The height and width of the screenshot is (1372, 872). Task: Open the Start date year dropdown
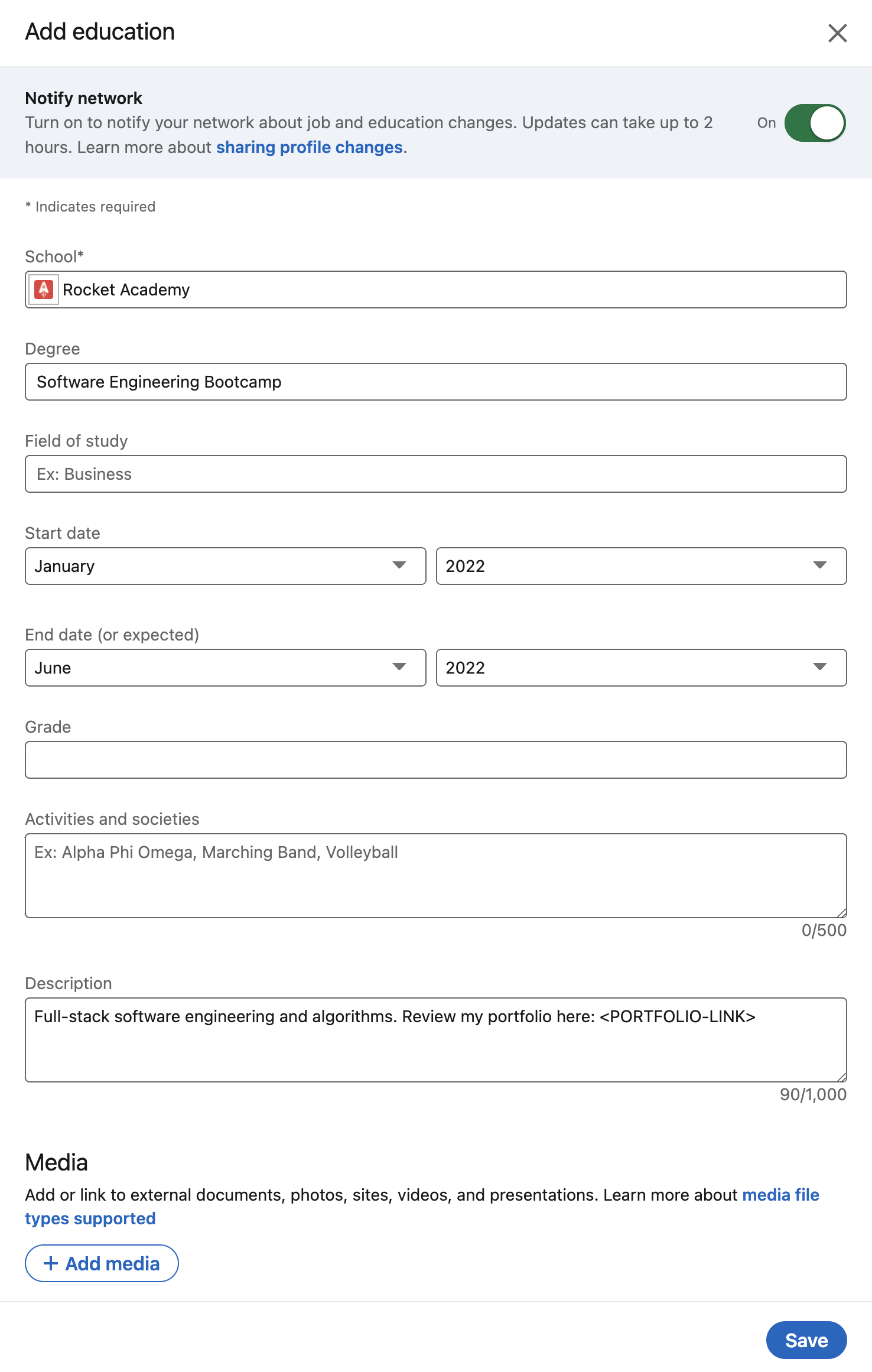pyautogui.click(x=641, y=566)
